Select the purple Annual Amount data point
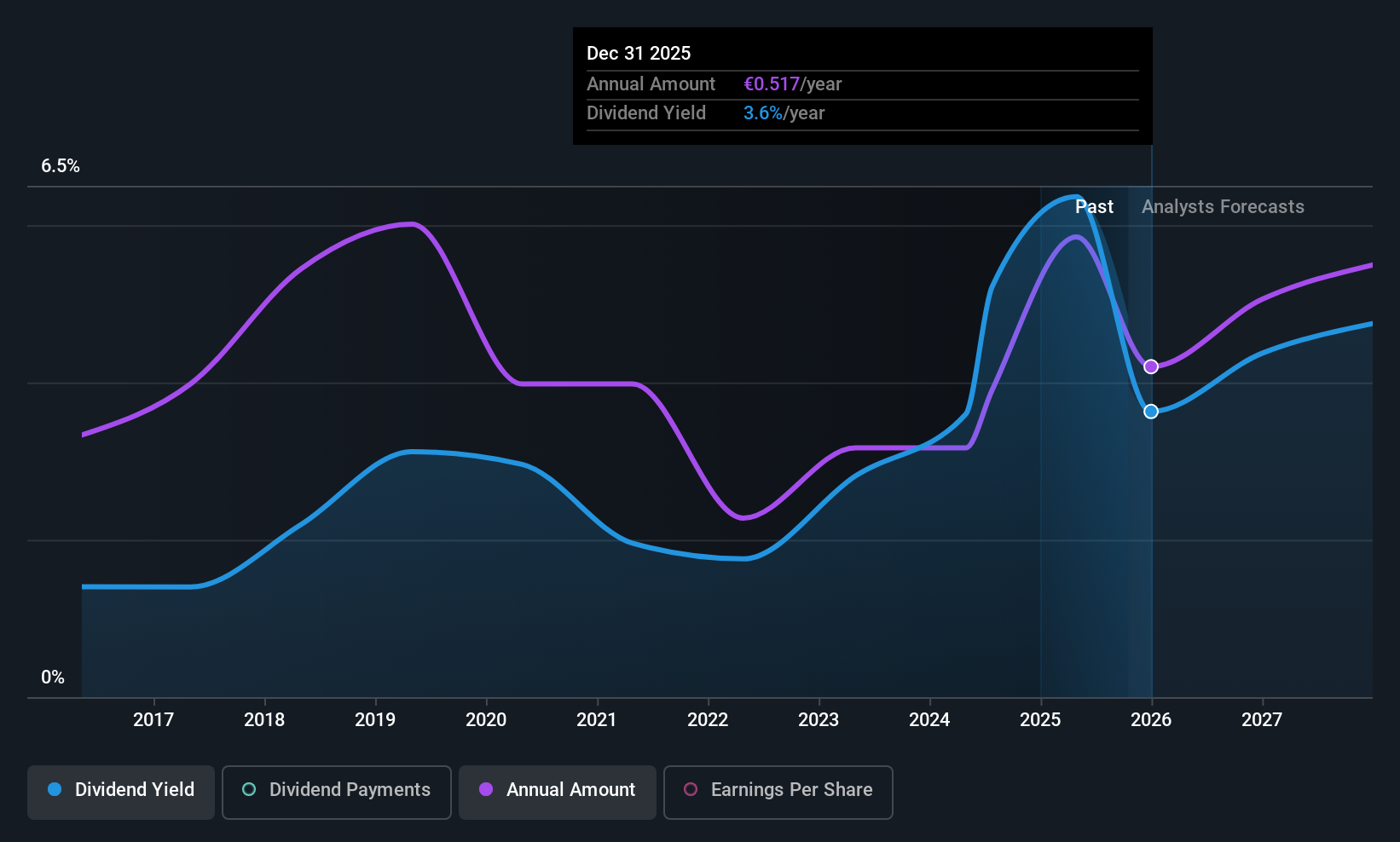This screenshot has width=1400, height=842. point(1151,366)
